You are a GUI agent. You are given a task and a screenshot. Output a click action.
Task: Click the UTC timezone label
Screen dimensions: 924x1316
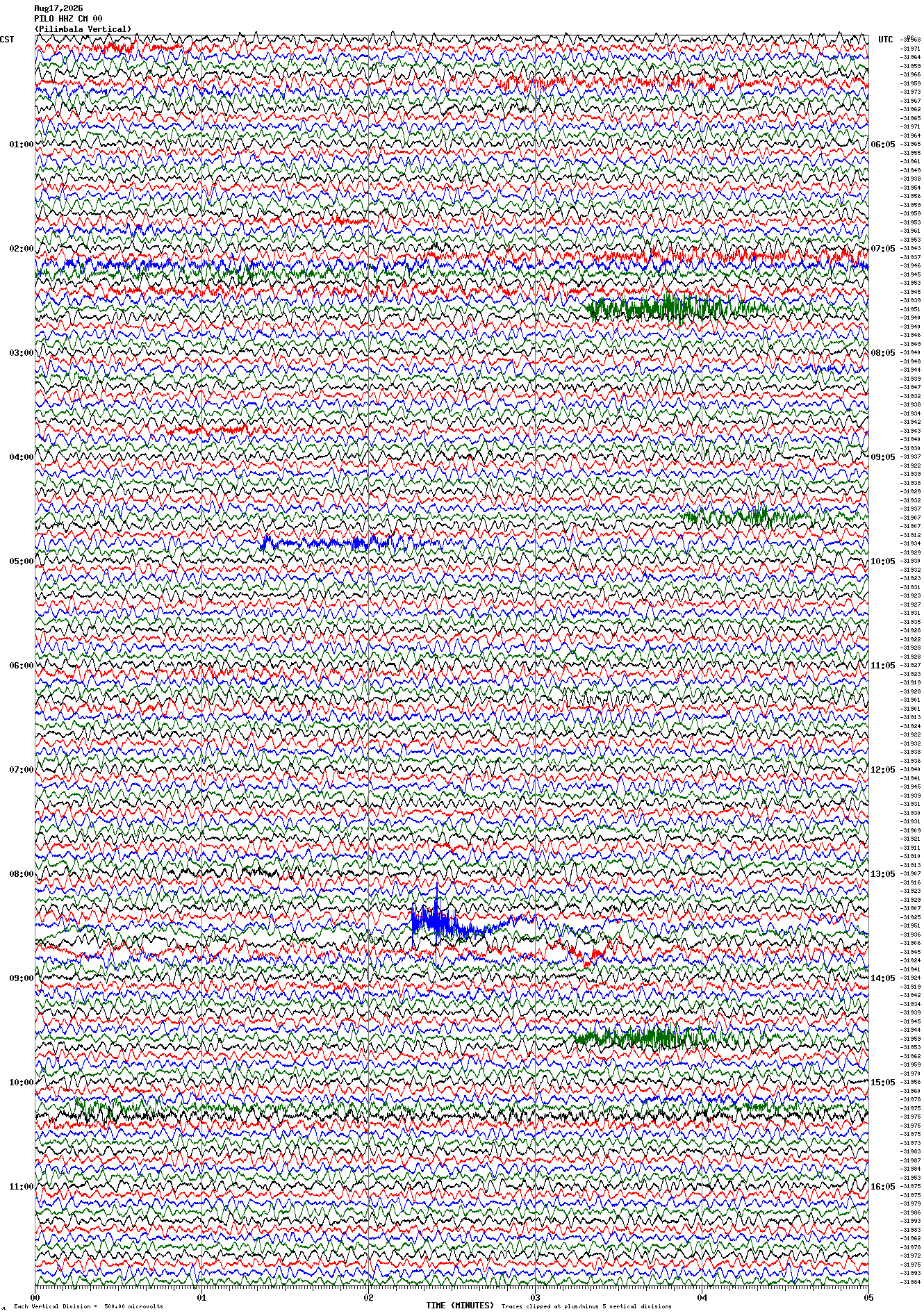click(886, 40)
